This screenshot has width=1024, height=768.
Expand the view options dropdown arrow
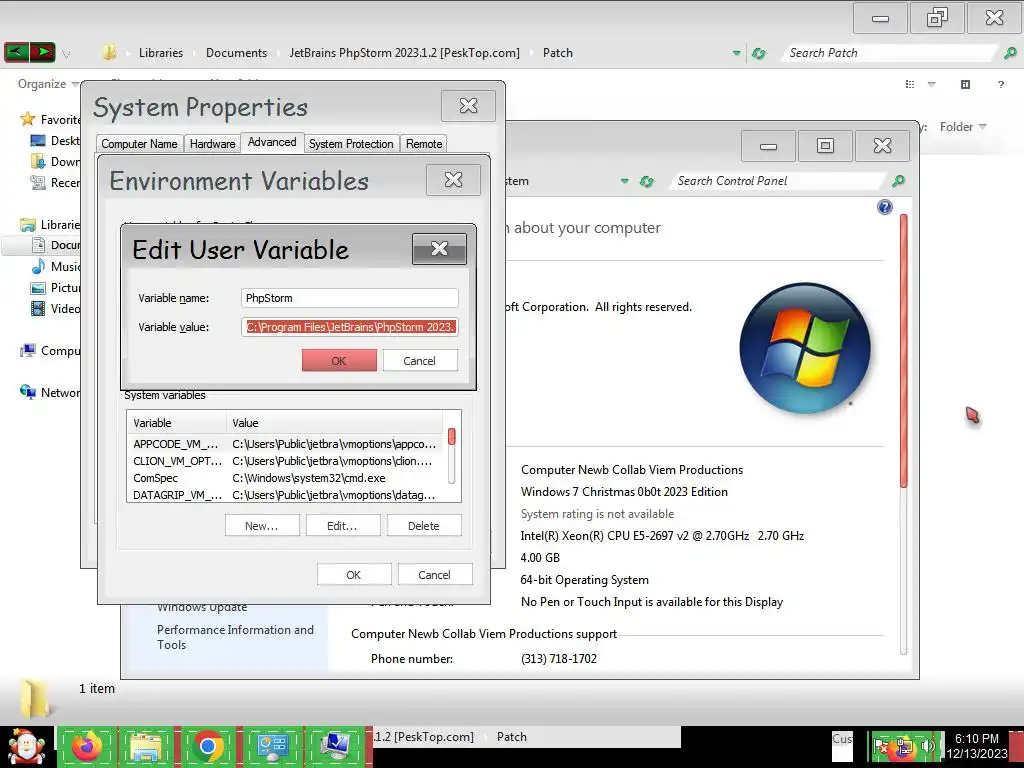tap(932, 84)
